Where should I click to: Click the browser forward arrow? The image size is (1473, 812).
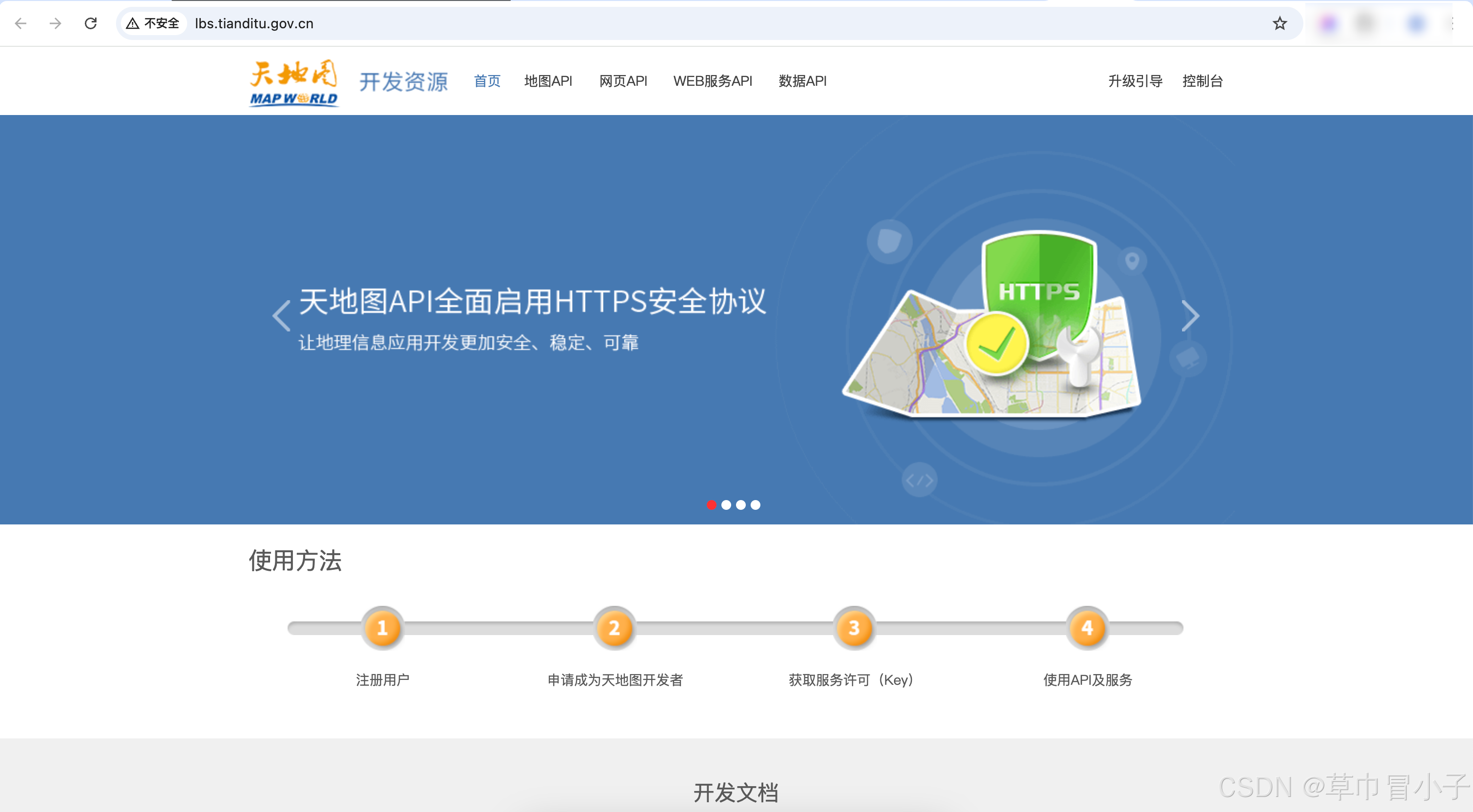pos(56,23)
